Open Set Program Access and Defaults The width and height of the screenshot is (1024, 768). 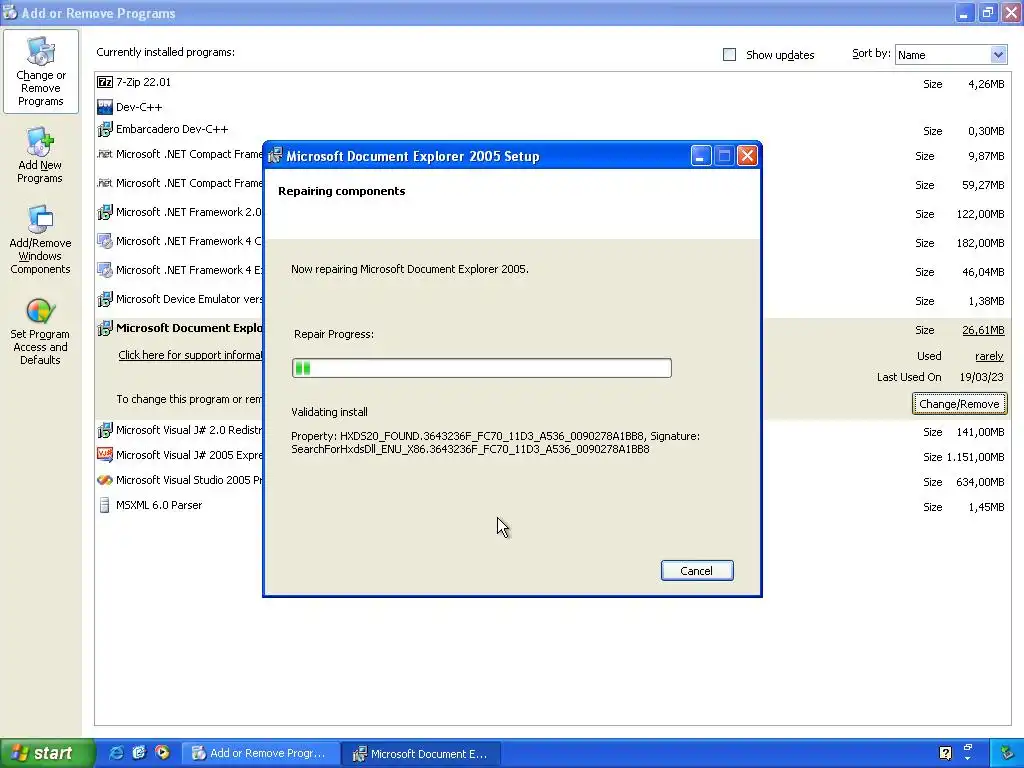tap(40, 332)
